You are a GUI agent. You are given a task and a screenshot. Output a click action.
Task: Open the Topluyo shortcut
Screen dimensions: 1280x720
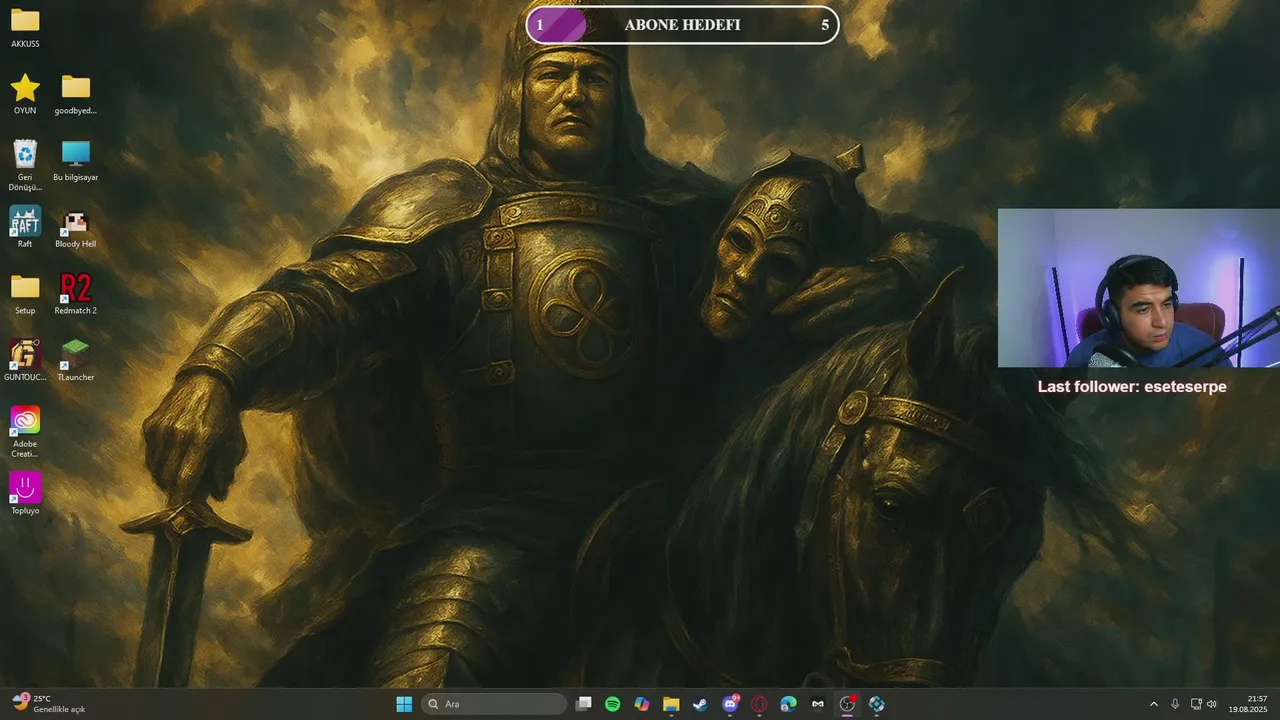pos(25,495)
